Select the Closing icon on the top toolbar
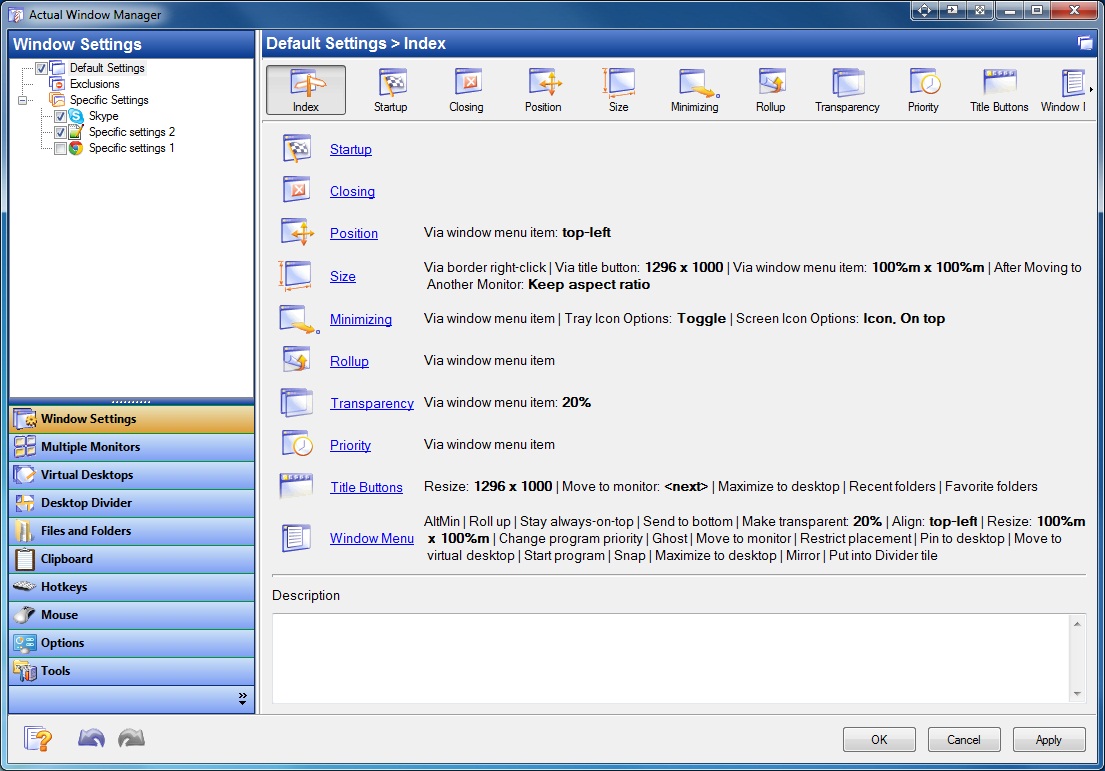1105x771 pixels. (x=466, y=89)
